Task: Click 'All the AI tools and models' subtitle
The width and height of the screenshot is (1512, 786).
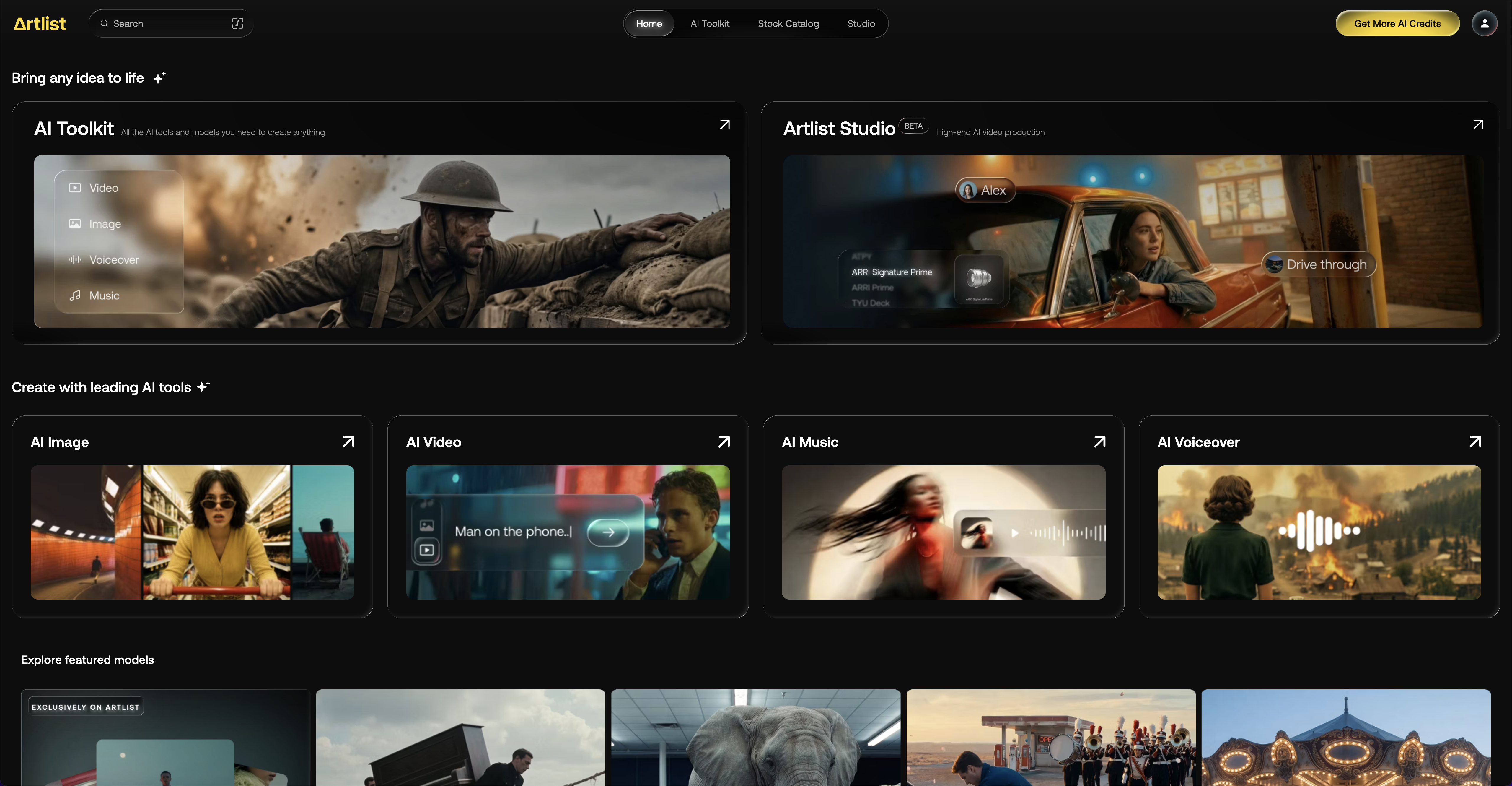Action: tap(223, 132)
